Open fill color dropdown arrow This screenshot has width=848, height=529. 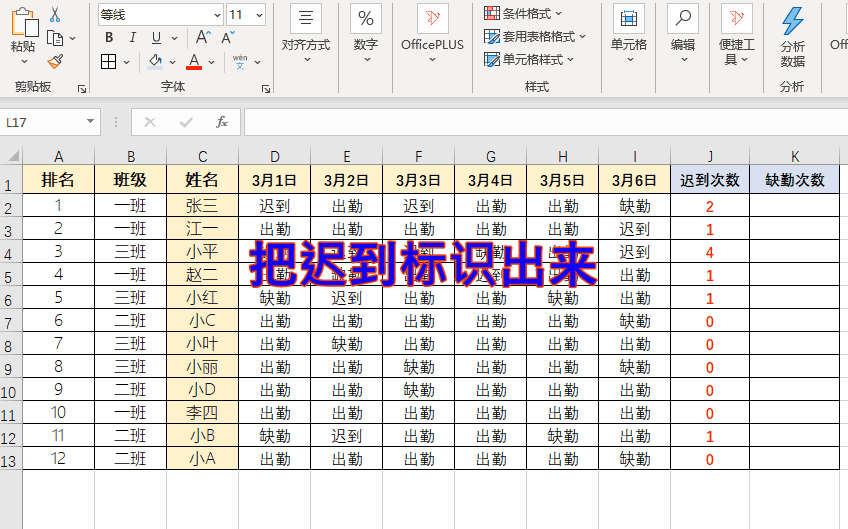[x=173, y=62]
